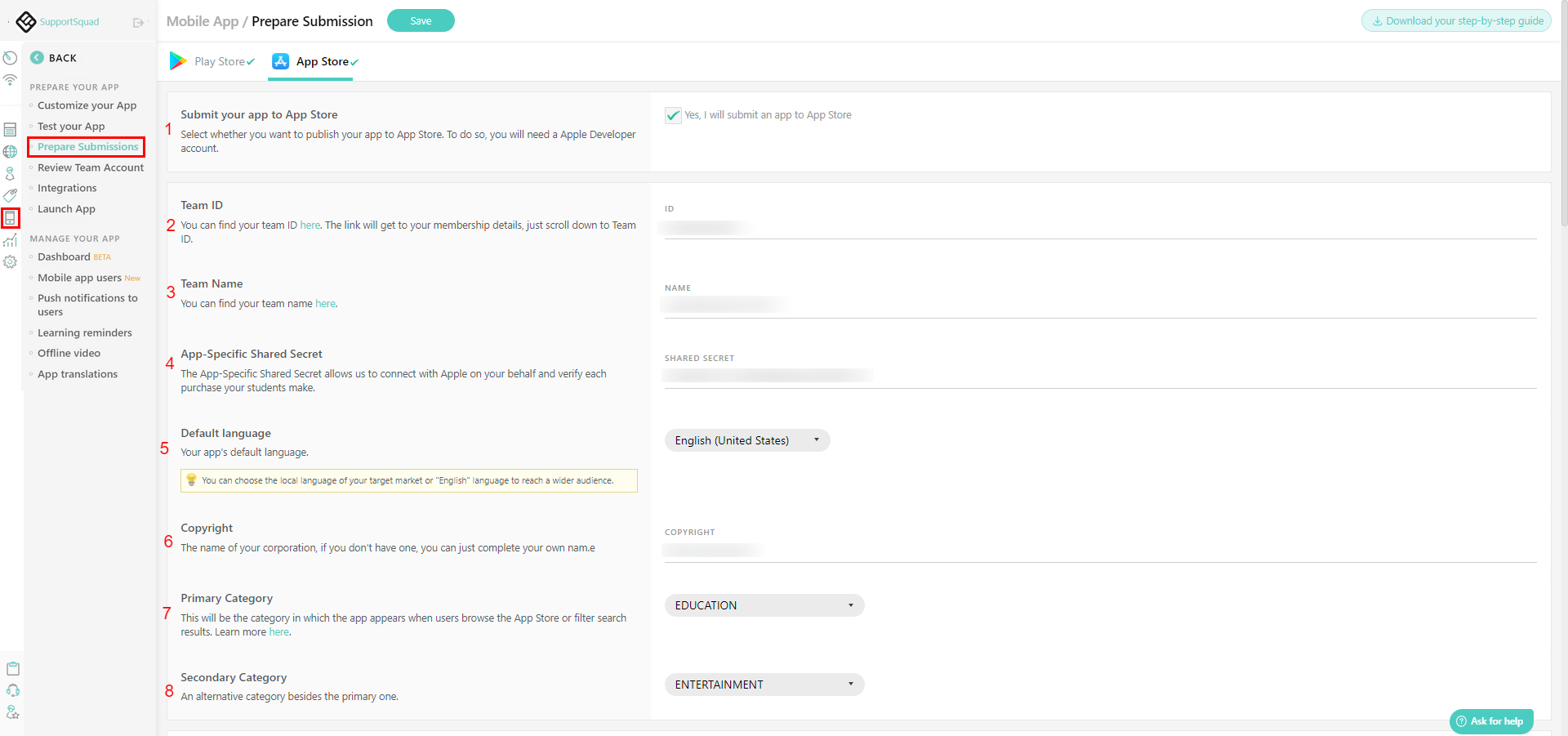Viewport: 1568px width, 736px height.
Task: Open the Secondary Category ENTERTAINMENT dropdown
Action: 764,684
